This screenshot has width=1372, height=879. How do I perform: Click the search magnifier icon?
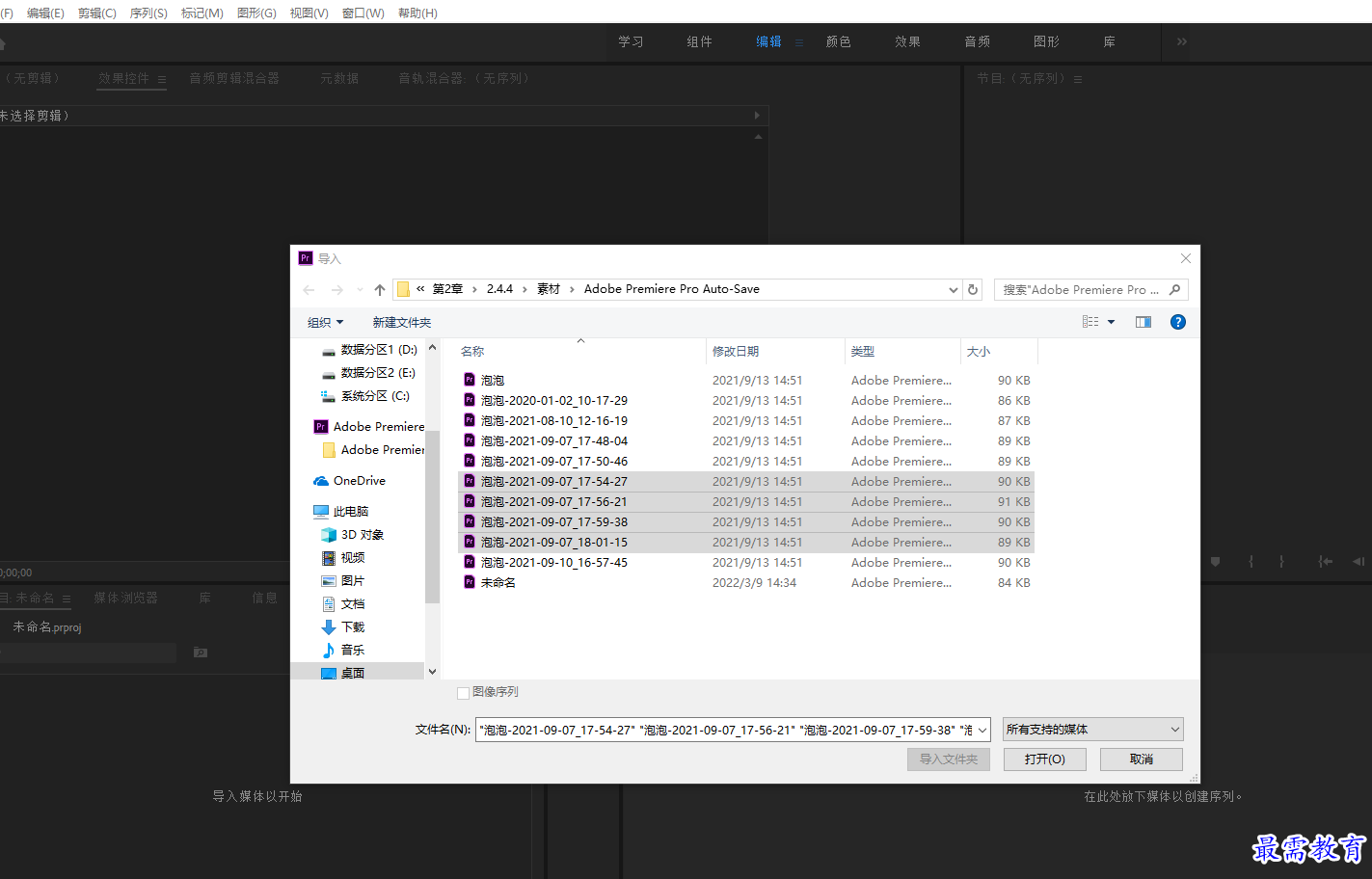(1174, 289)
